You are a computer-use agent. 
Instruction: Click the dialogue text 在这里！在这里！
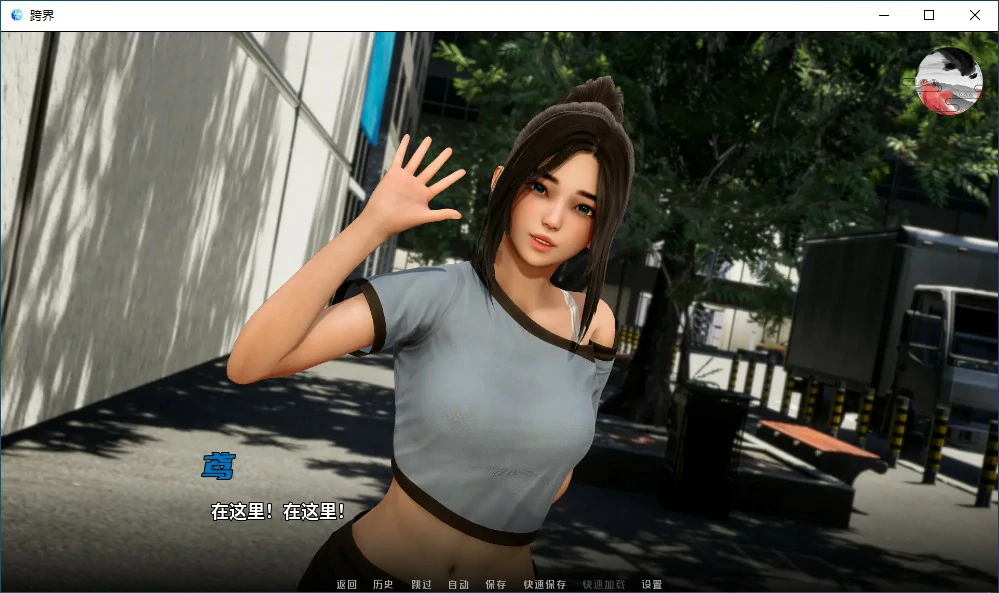pyautogui.click(x=278, y=511)
